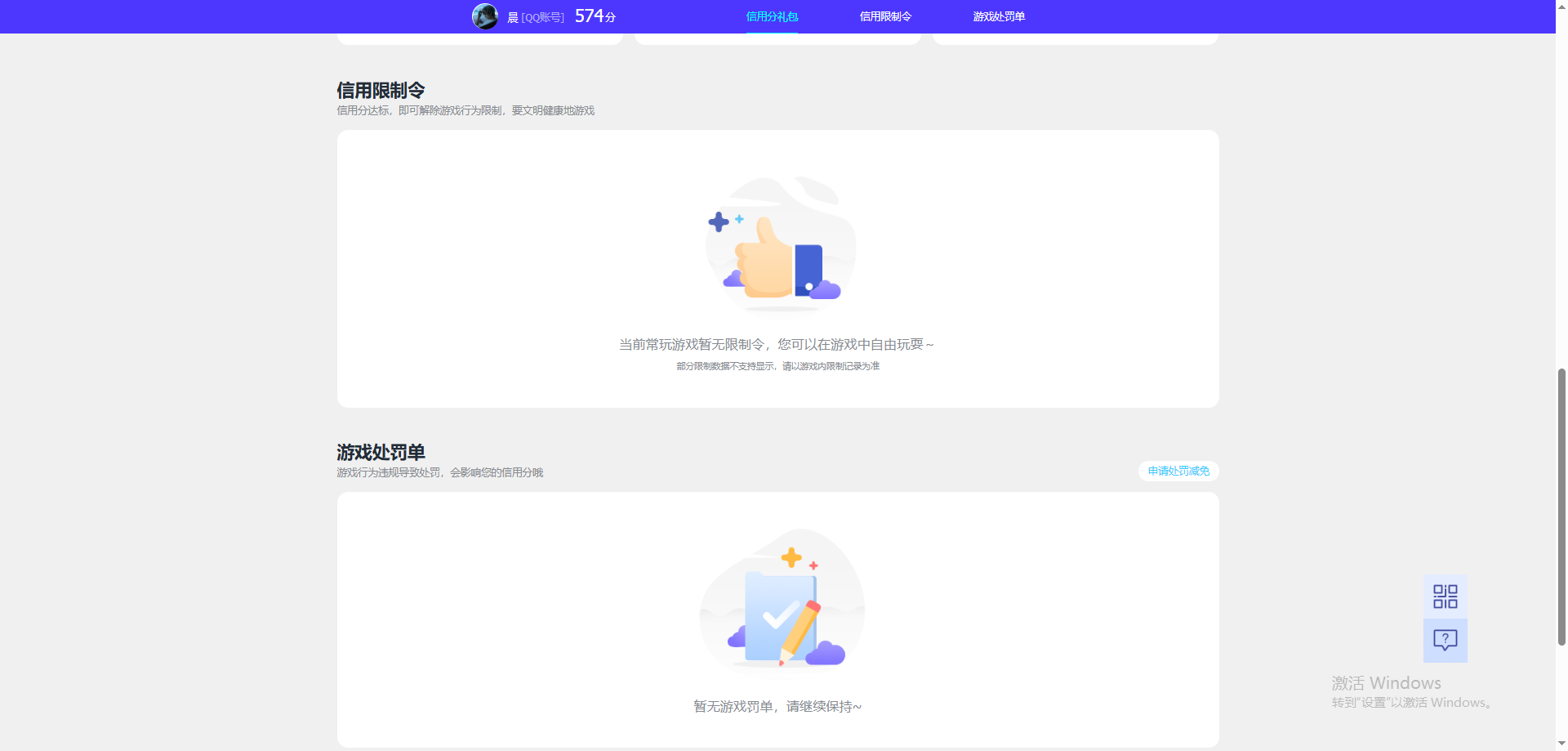Open the user avatar in top bar
This screenshot has height=751, width=1568.
point(485,16)
